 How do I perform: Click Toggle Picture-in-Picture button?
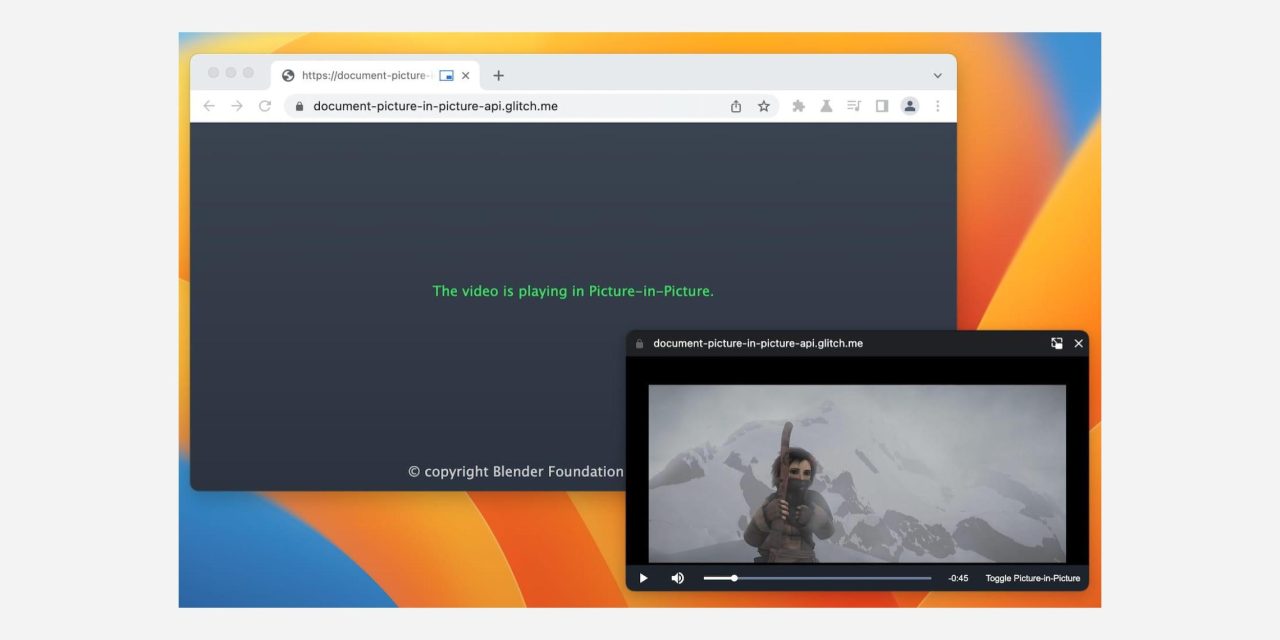point(1032,578)
